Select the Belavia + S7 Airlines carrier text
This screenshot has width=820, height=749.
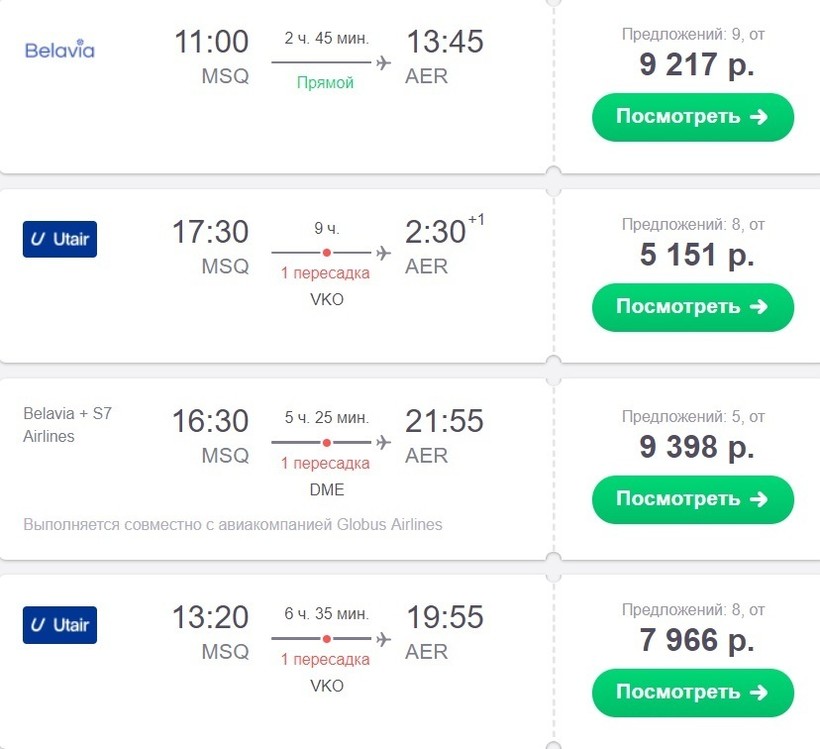[68, 424]
